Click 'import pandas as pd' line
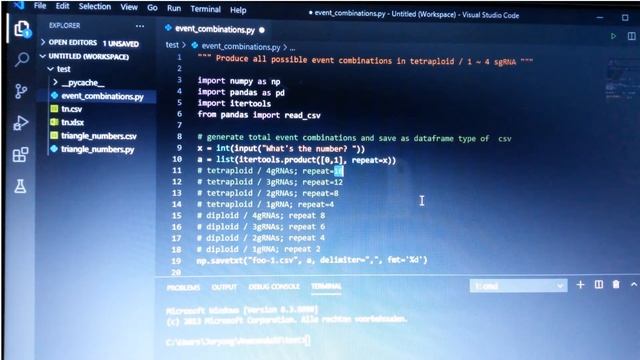Viewport: 640px width, 360px height. 241,93
